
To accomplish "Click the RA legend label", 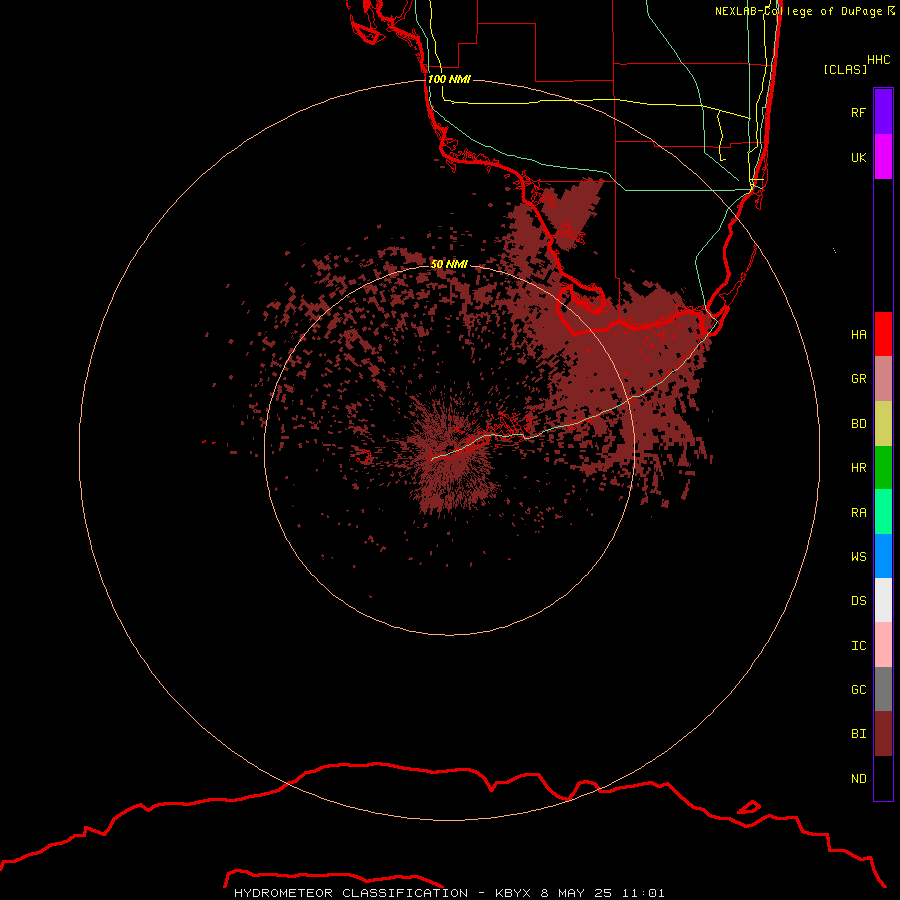I will click(x=858, y=513).
